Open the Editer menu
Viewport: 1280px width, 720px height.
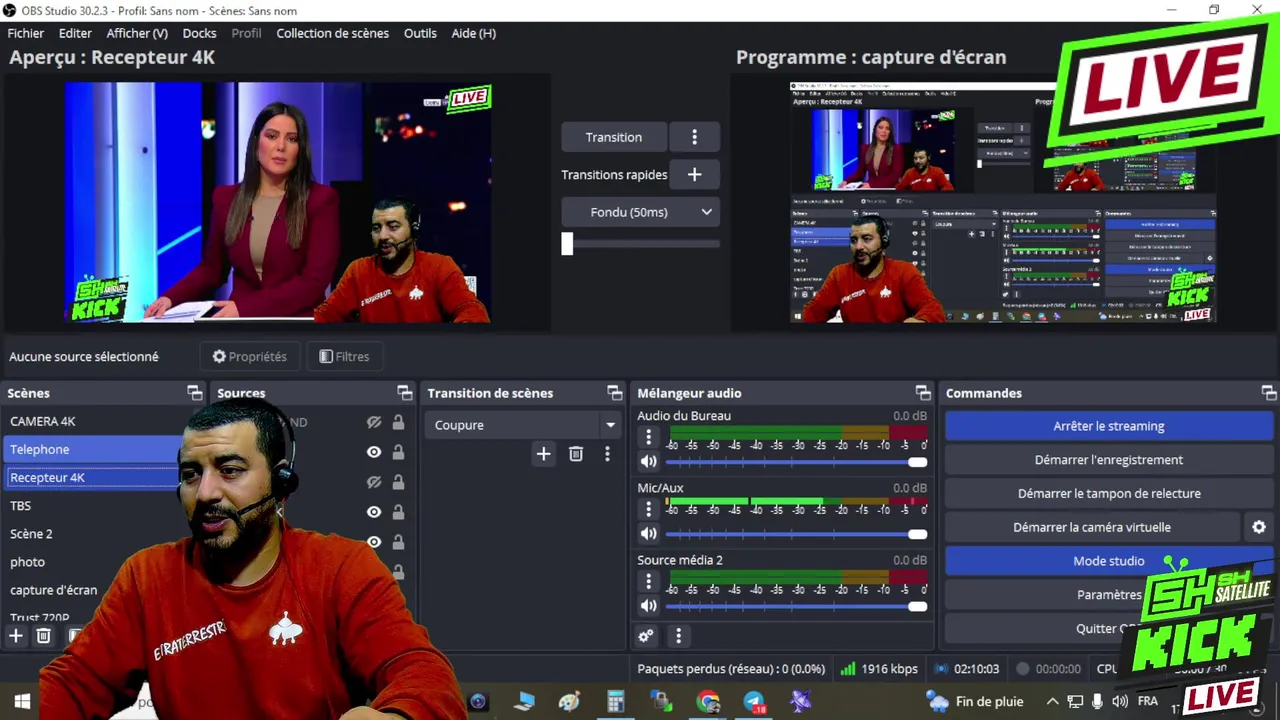click(x=75, y=33)
